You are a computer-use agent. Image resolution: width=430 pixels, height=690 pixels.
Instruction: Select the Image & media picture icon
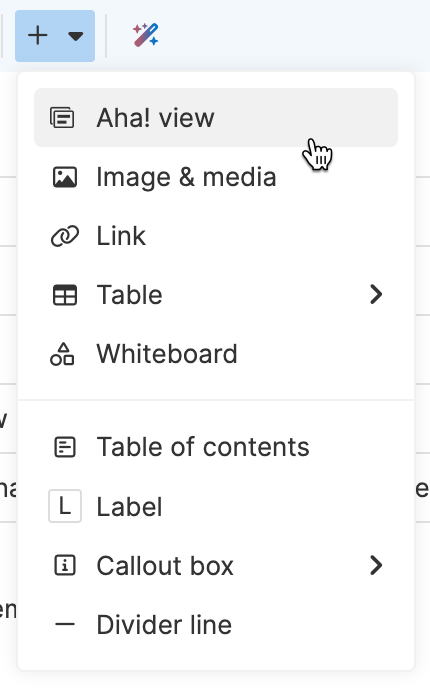pyautogui.click(x=65, y=177)
